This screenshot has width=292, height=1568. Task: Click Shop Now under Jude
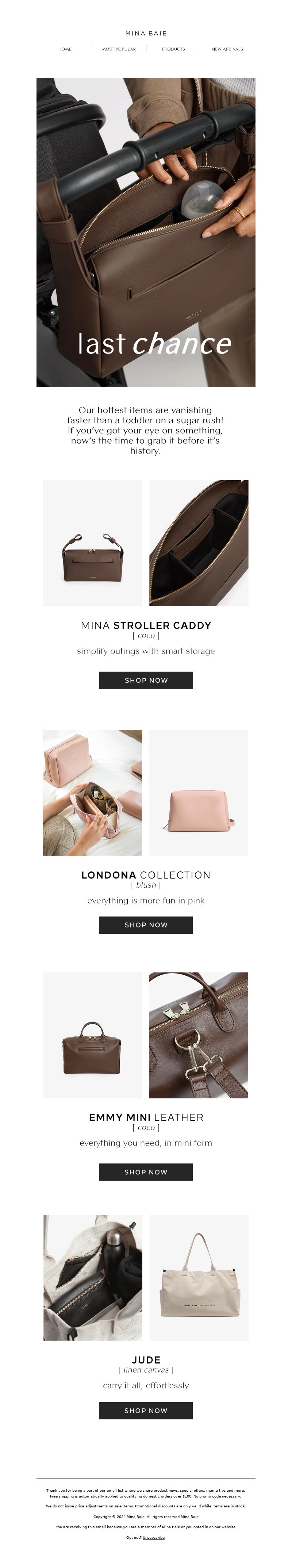[x=146, y=1410]
